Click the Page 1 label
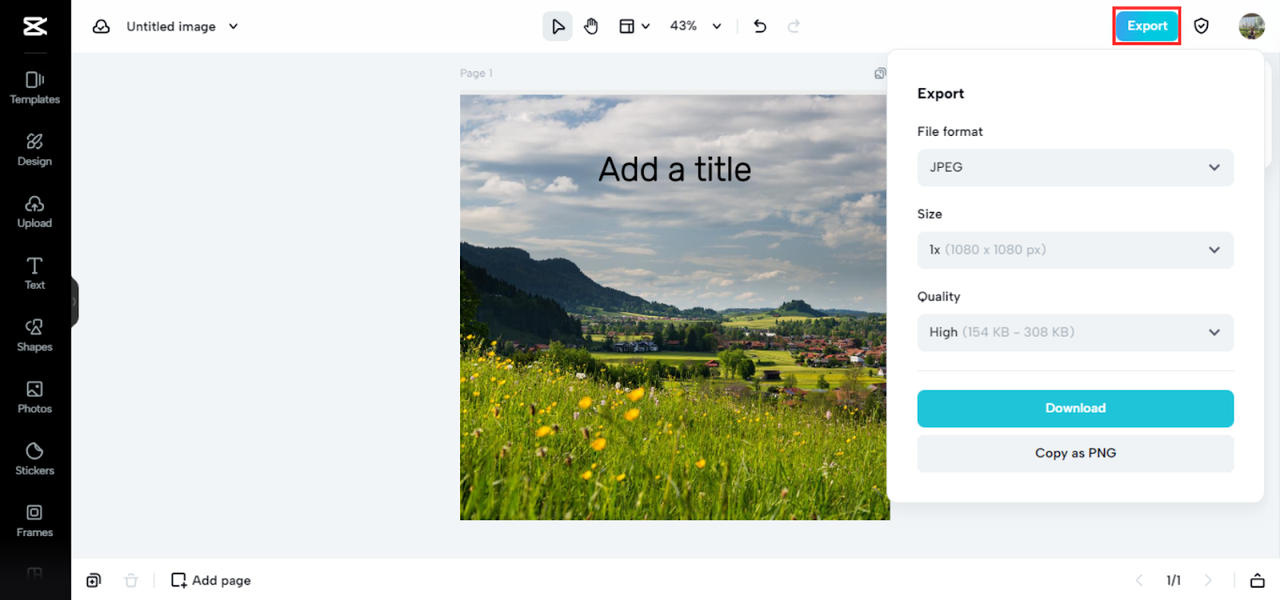The height and width of the screenshot is (600, 1280). click(x=476, y=73)
